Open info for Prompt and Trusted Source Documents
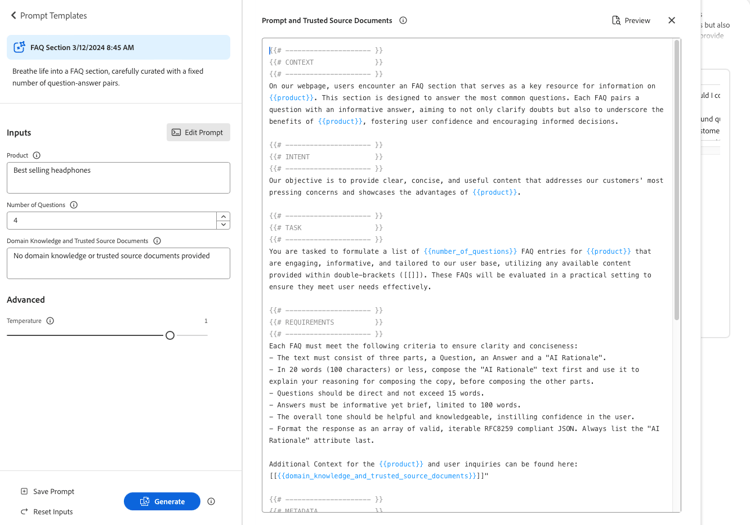The height and width of the screenshot is (525, 750). coord(403,21)
